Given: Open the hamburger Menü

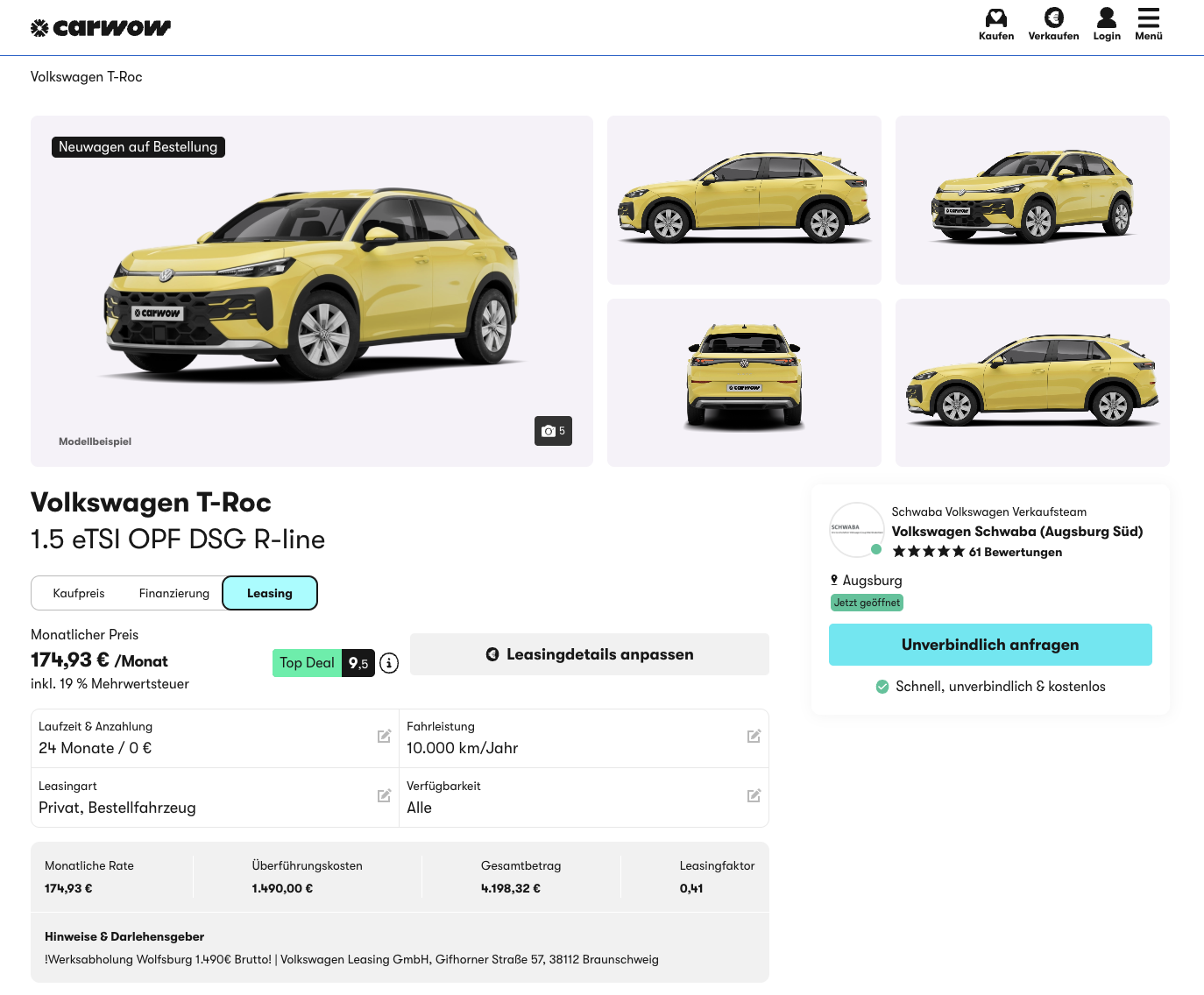Looking at the screenshot, I should pyautogui.click(x=1149, y=25).
